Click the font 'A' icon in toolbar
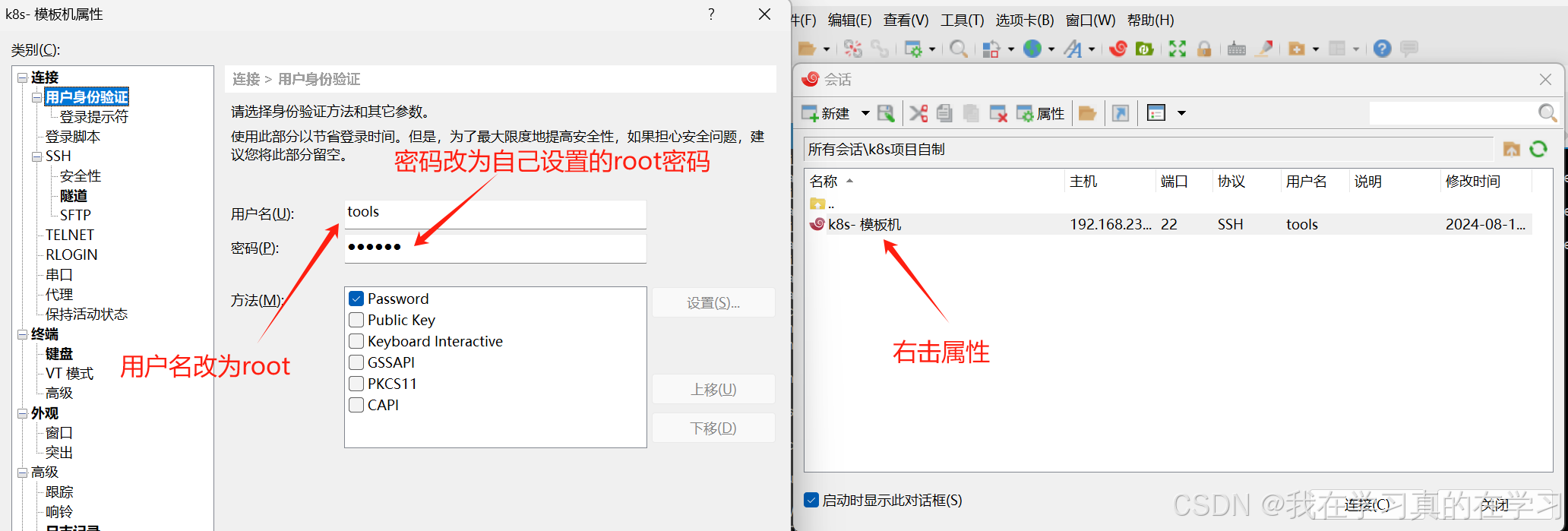Viewport: 1568px width, 531px height. click(1073, 49)
